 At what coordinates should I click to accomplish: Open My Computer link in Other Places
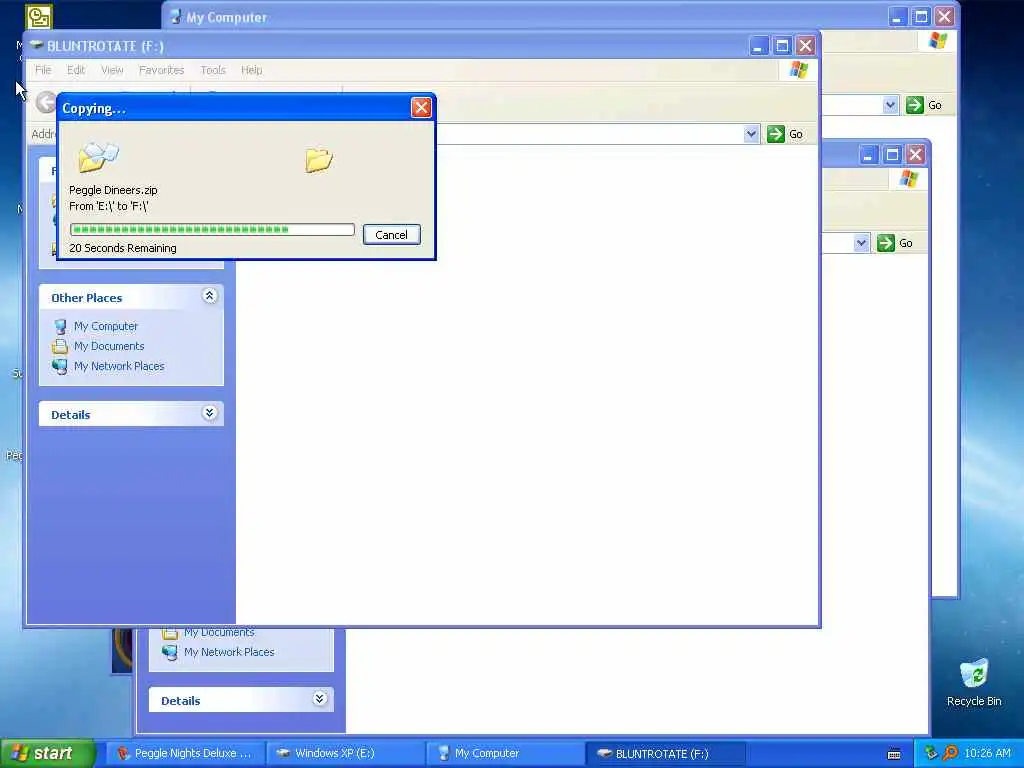[106, 326]
